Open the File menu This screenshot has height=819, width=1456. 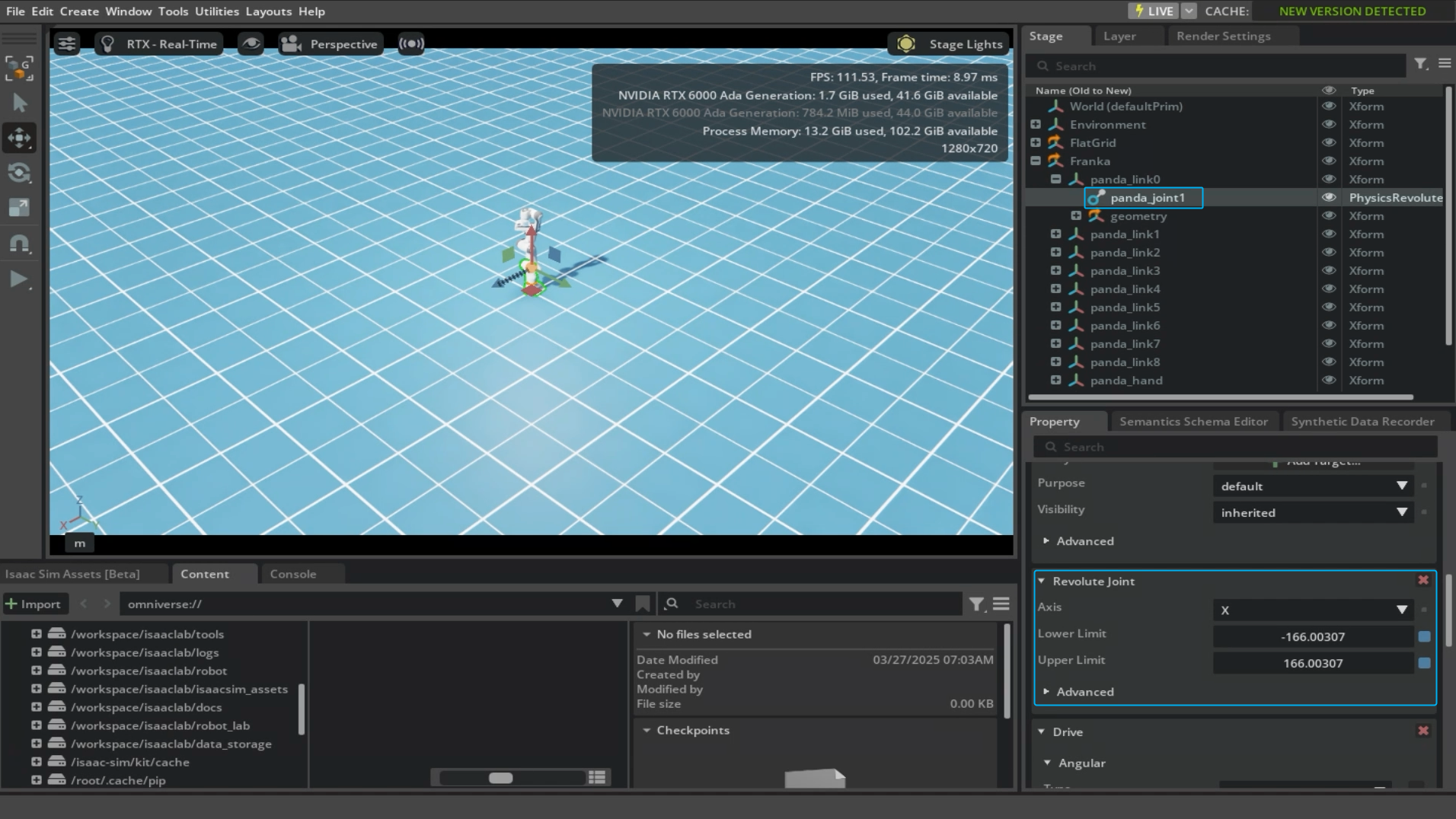(x=15, y=11)
